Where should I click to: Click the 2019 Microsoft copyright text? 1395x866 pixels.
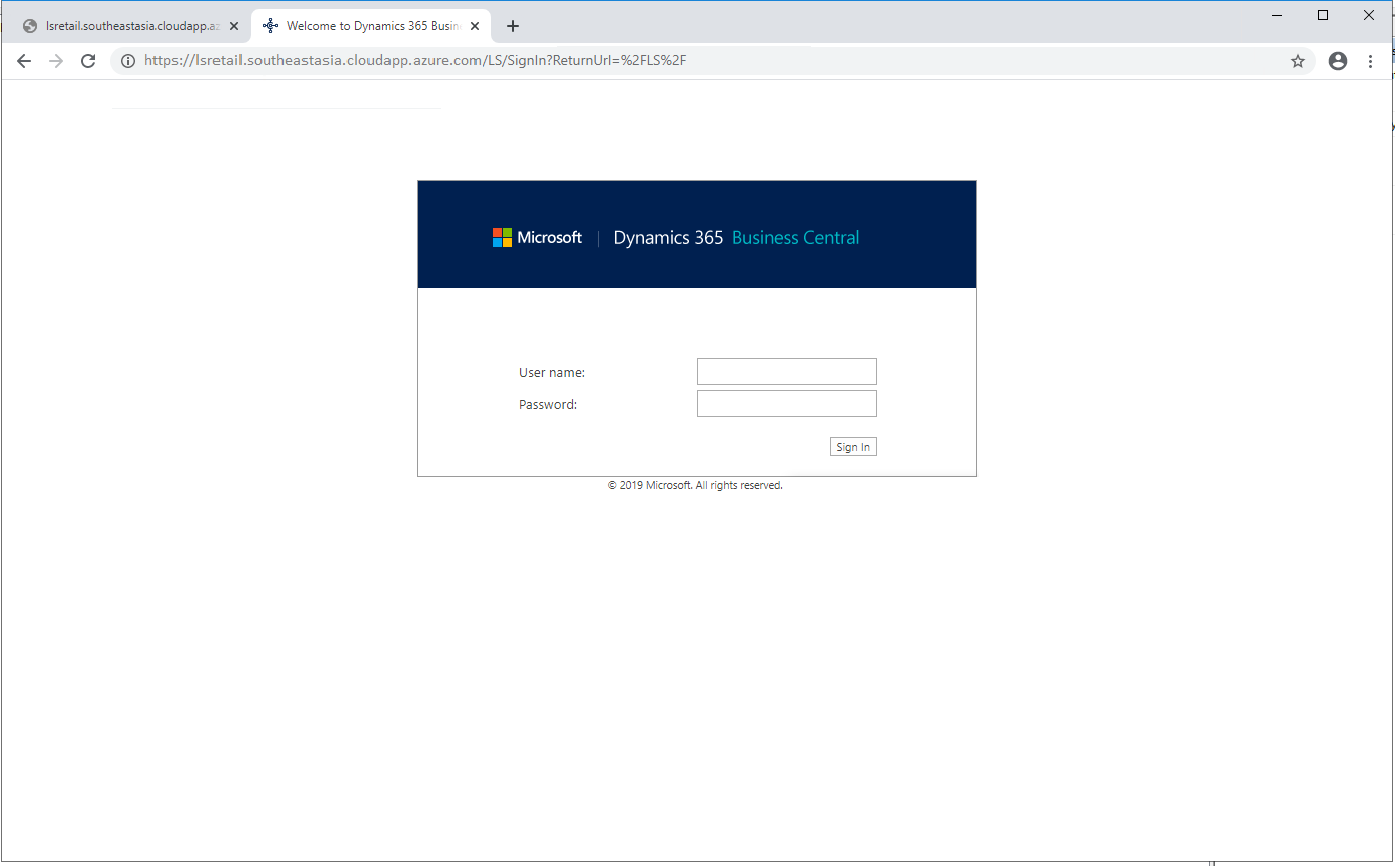pos(695,485)
